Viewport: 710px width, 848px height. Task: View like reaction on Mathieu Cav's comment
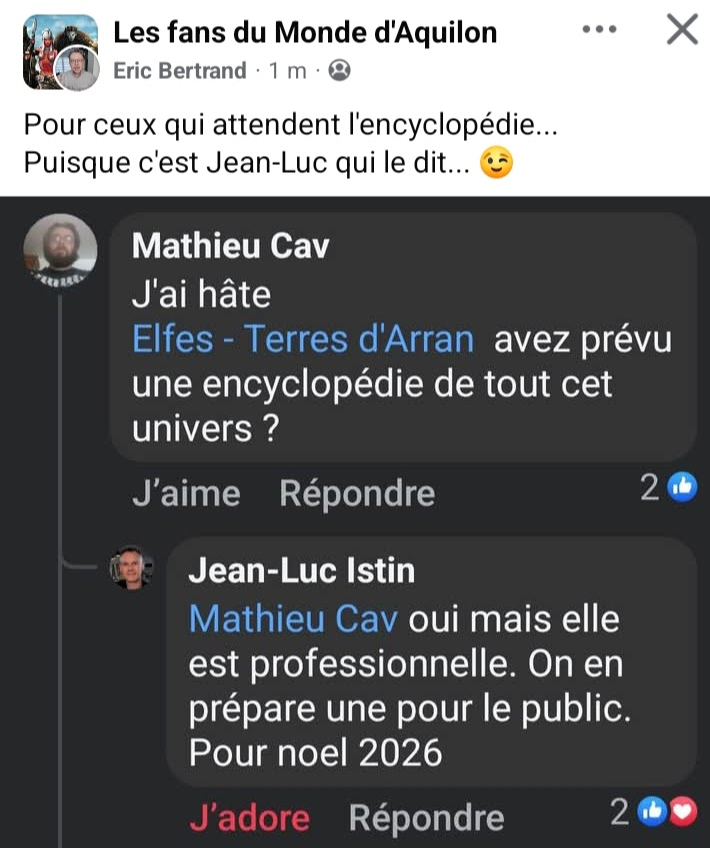tap(682, 487)
